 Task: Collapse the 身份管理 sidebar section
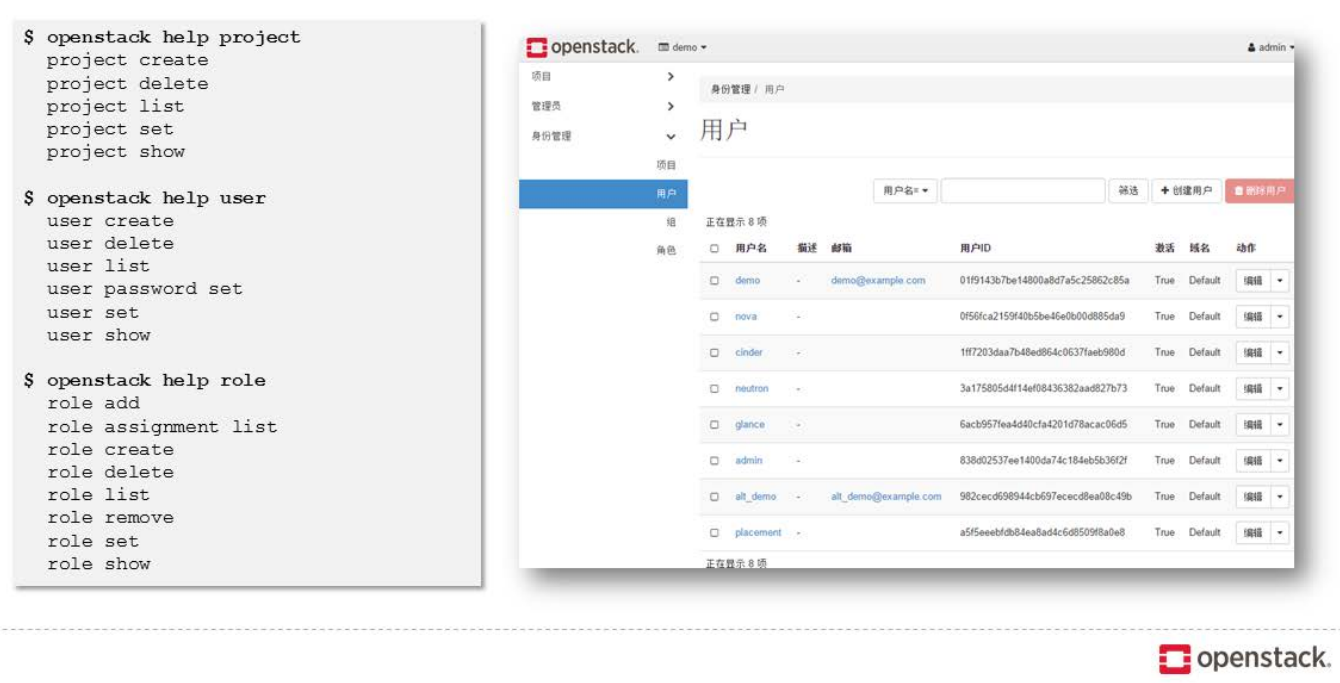click(603, 136)
